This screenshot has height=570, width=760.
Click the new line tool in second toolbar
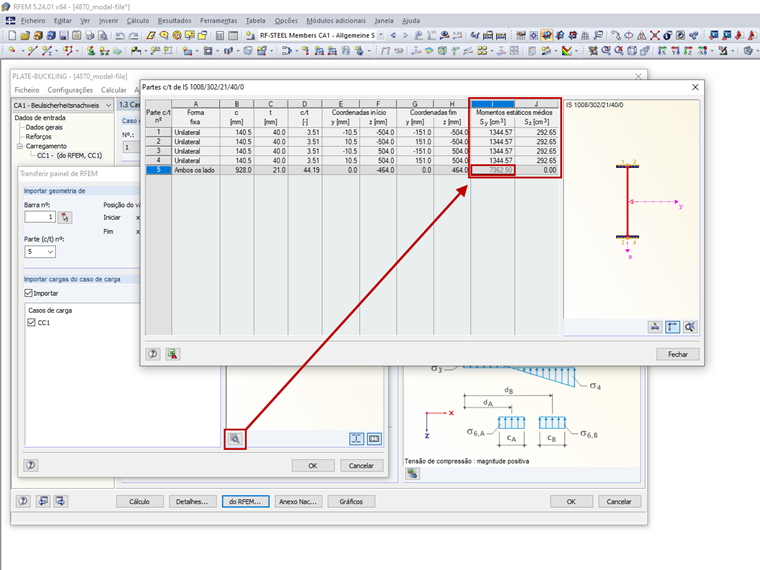(32, 50)
